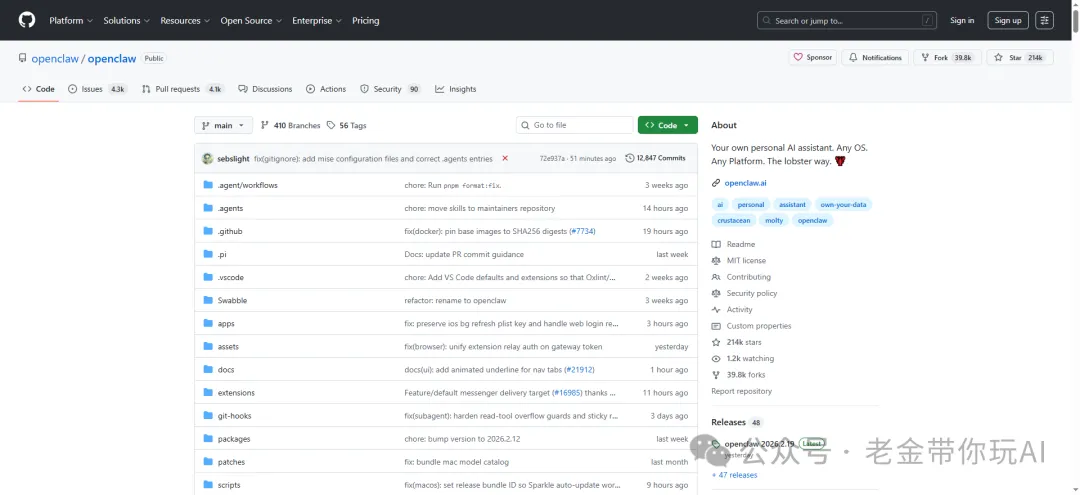This screenshot has height=495, width=1080.
Task: Open the green Code dropdown button
Action: click(667, 125)
